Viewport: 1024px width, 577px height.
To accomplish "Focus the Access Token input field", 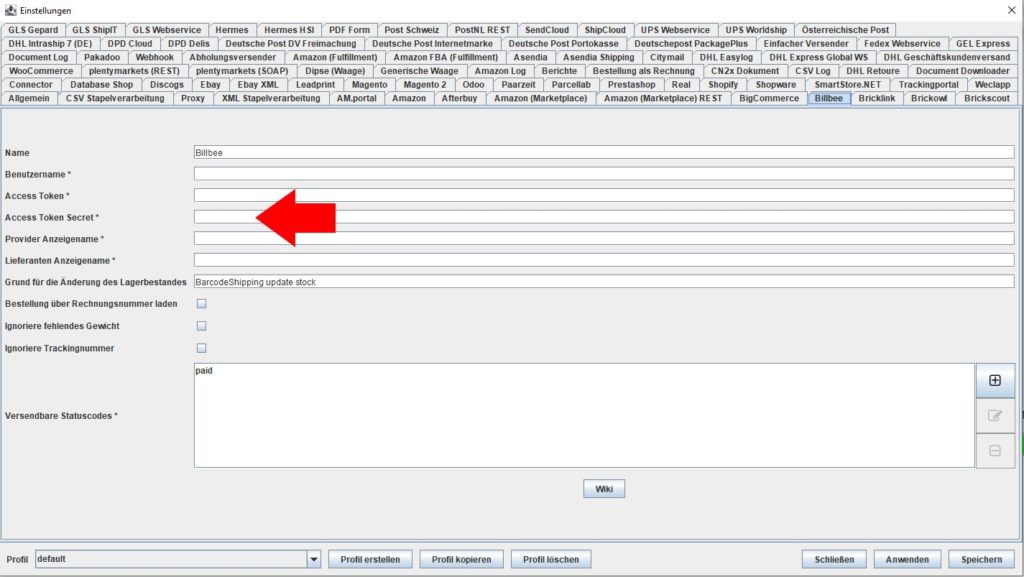I will point(604,196).
